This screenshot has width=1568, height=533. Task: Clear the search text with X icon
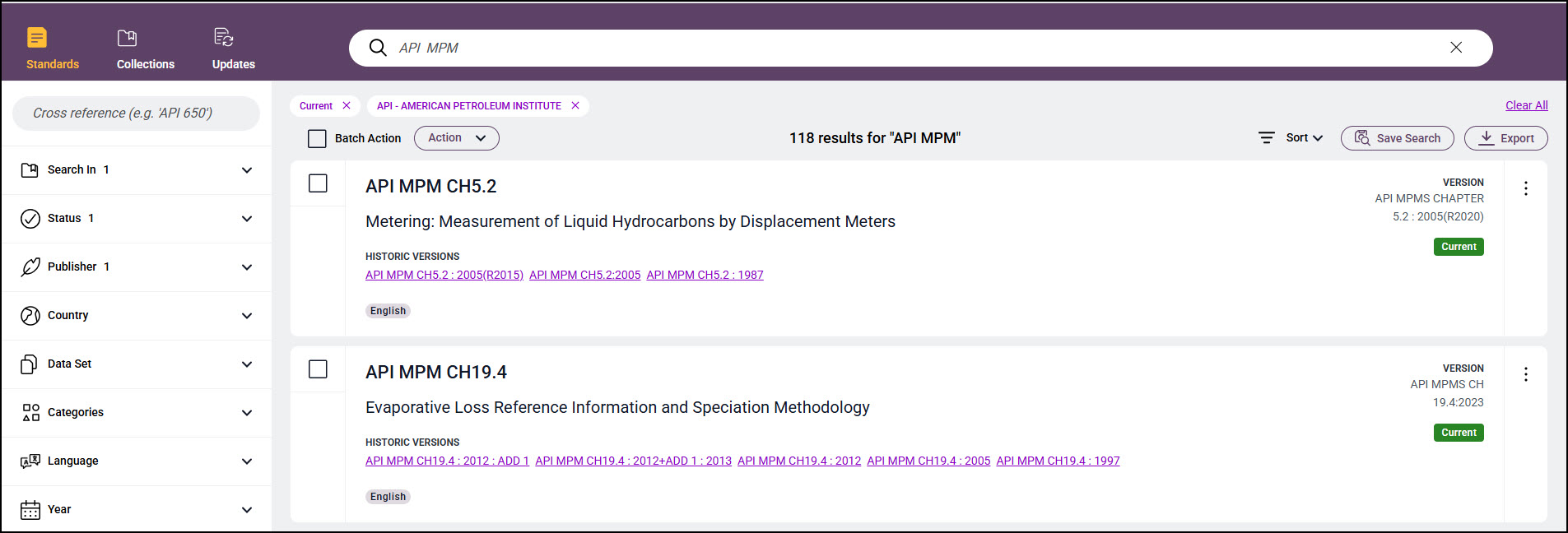pos(1455,48)
